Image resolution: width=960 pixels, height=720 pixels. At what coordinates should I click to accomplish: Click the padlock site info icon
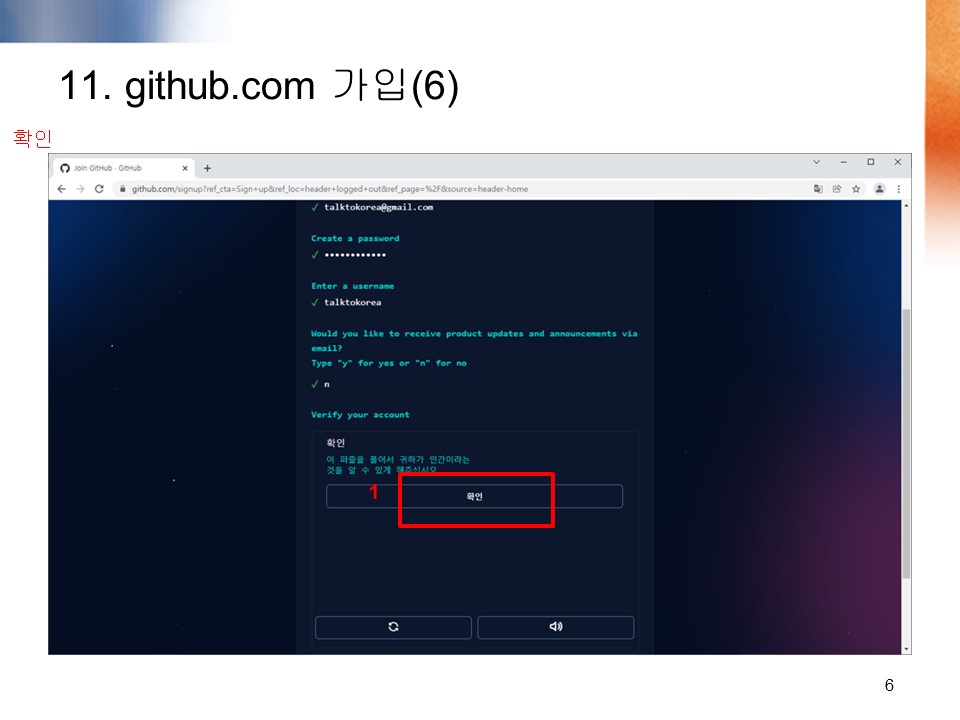click(x=122, y=189)
